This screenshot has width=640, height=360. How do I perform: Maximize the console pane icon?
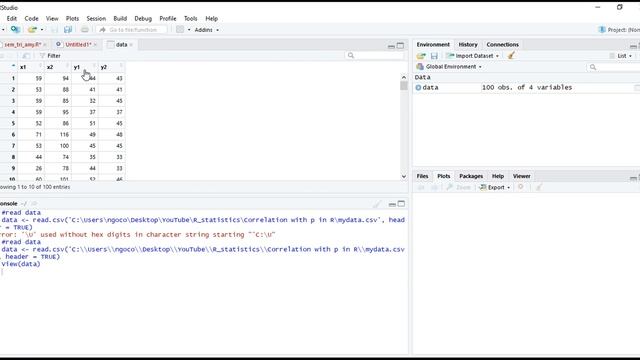coord(402,204)
